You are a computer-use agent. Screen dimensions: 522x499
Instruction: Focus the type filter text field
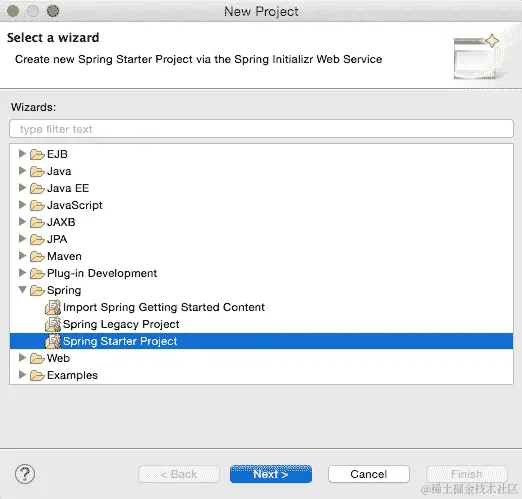(x=261, y=129)
